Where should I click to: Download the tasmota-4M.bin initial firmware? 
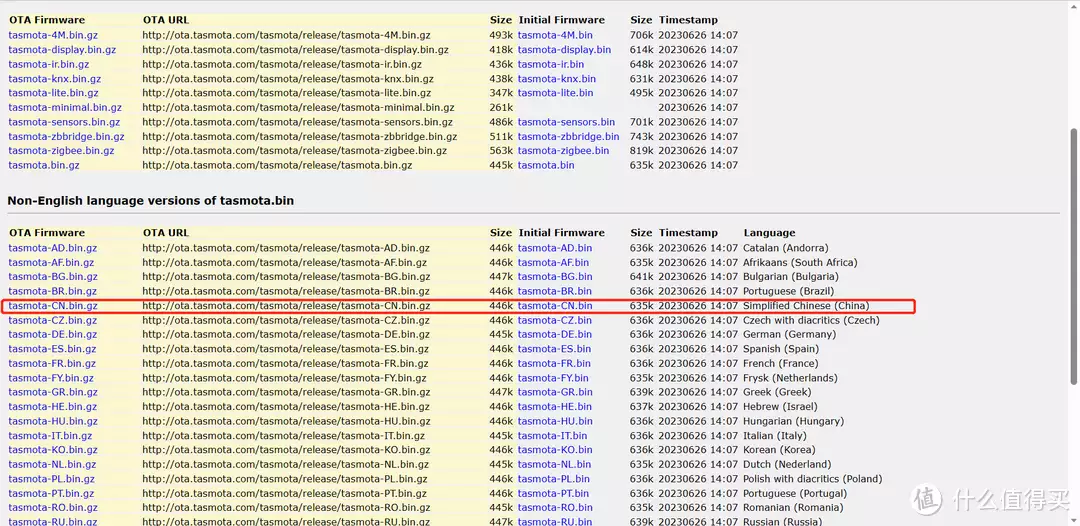(x=555, y=35)
